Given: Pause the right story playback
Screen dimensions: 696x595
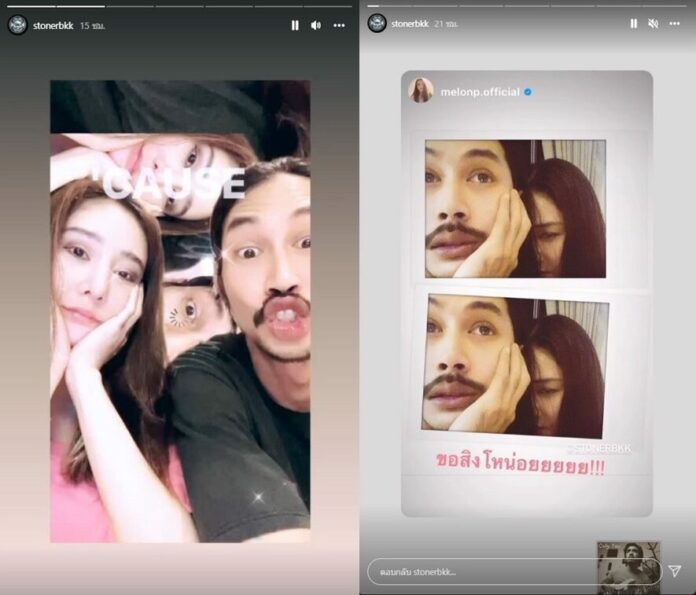Looking at the screenshot, I should point(633,23).
